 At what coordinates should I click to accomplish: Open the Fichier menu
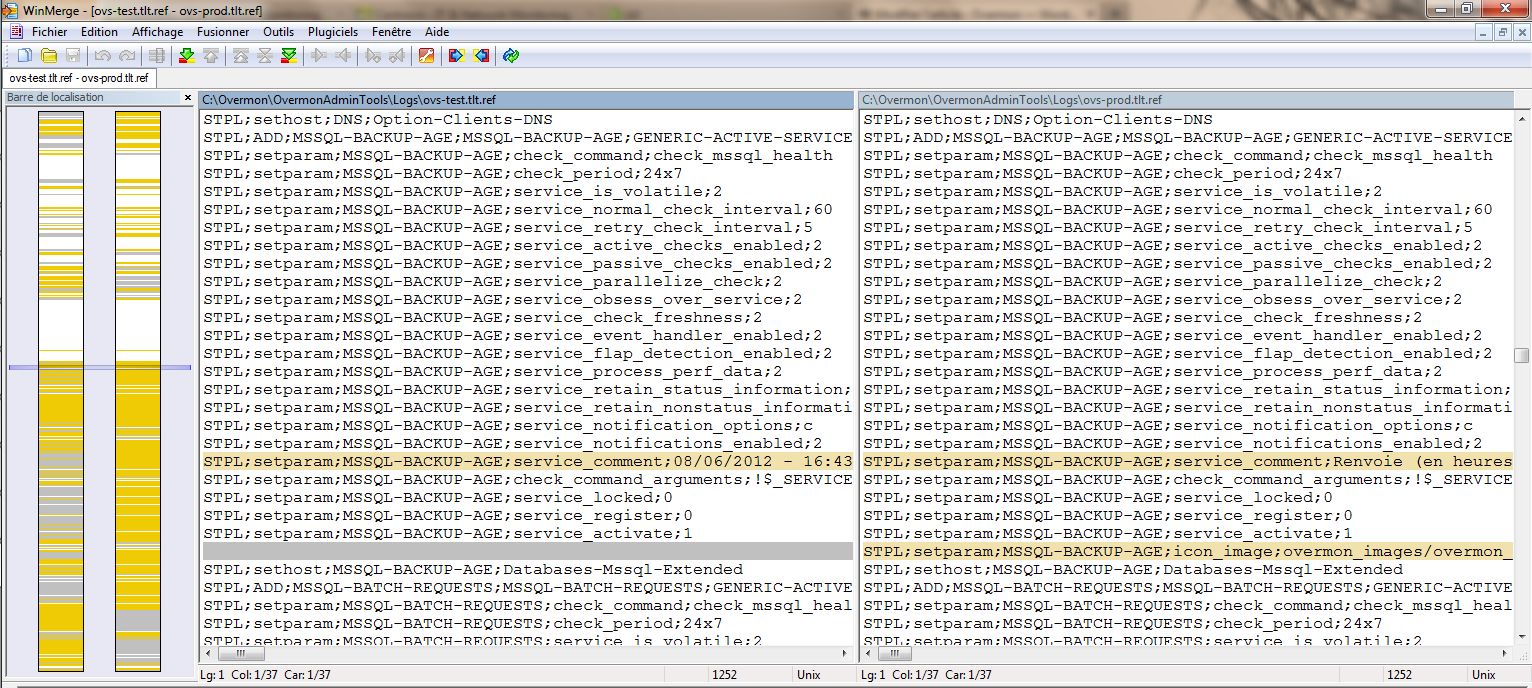(x=49, y=32)
